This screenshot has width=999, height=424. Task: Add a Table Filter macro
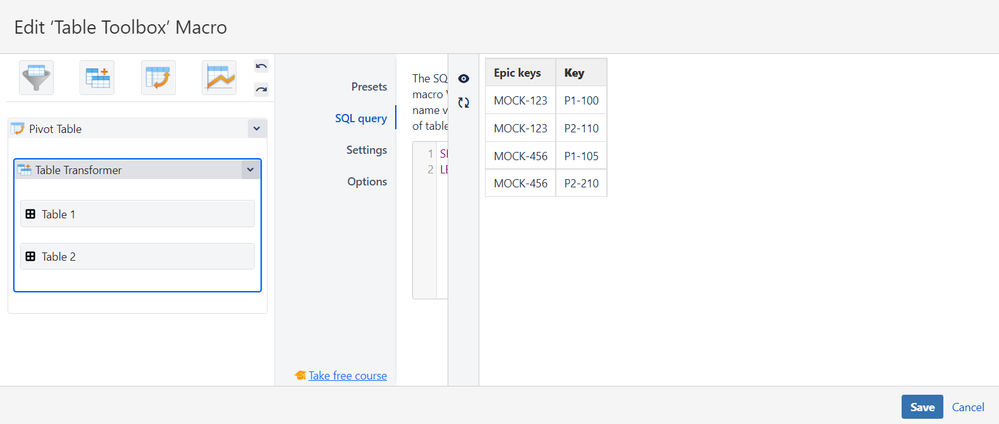click(37, 77)
